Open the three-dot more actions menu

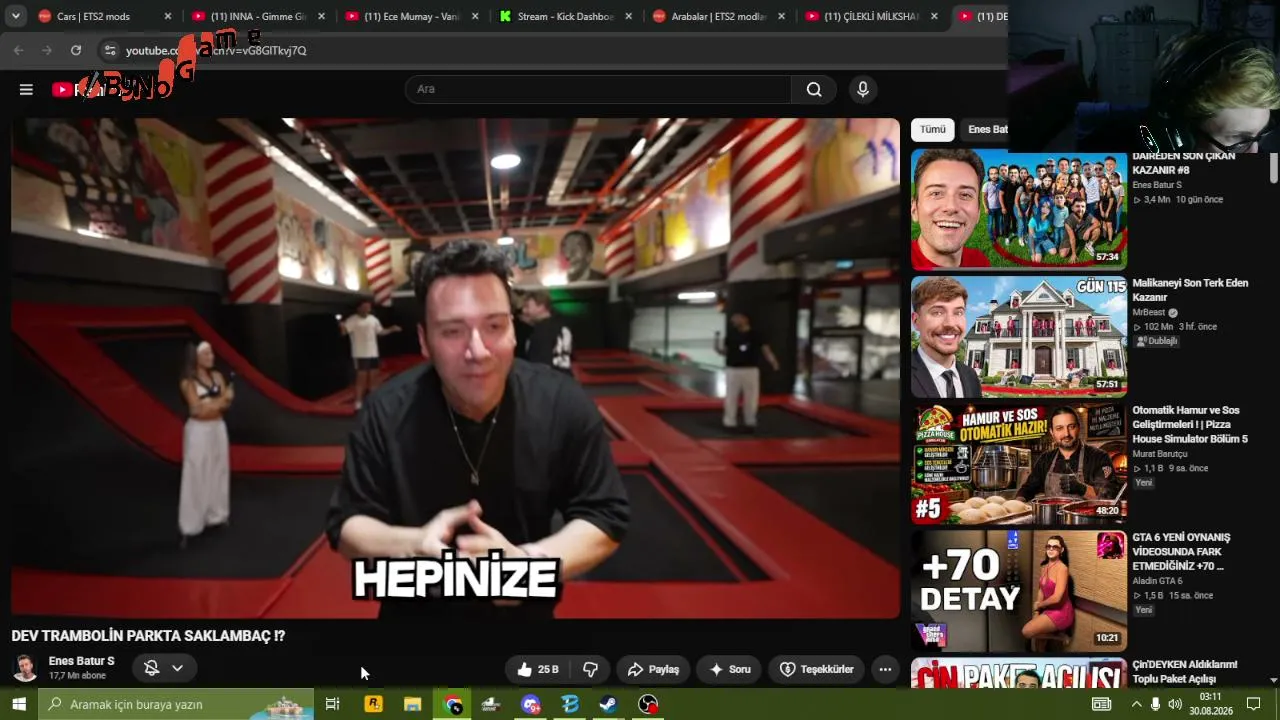(885, 669)
